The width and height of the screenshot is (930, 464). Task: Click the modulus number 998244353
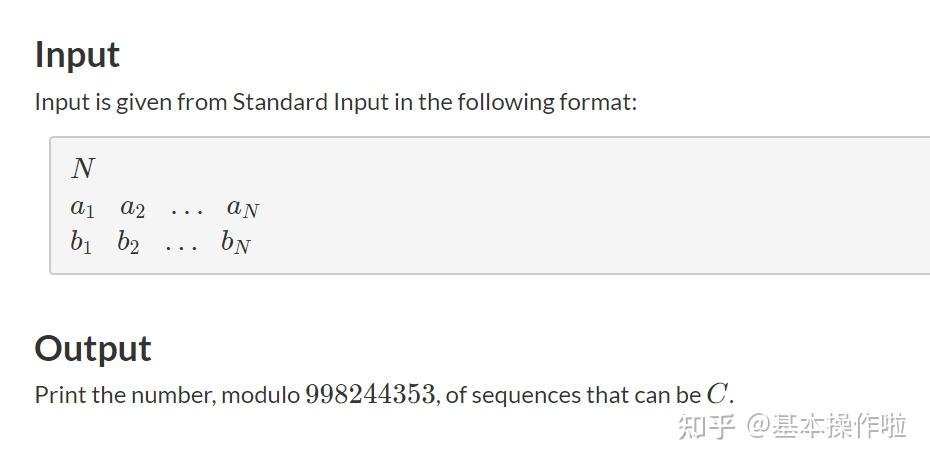click(x=370, y=394)
